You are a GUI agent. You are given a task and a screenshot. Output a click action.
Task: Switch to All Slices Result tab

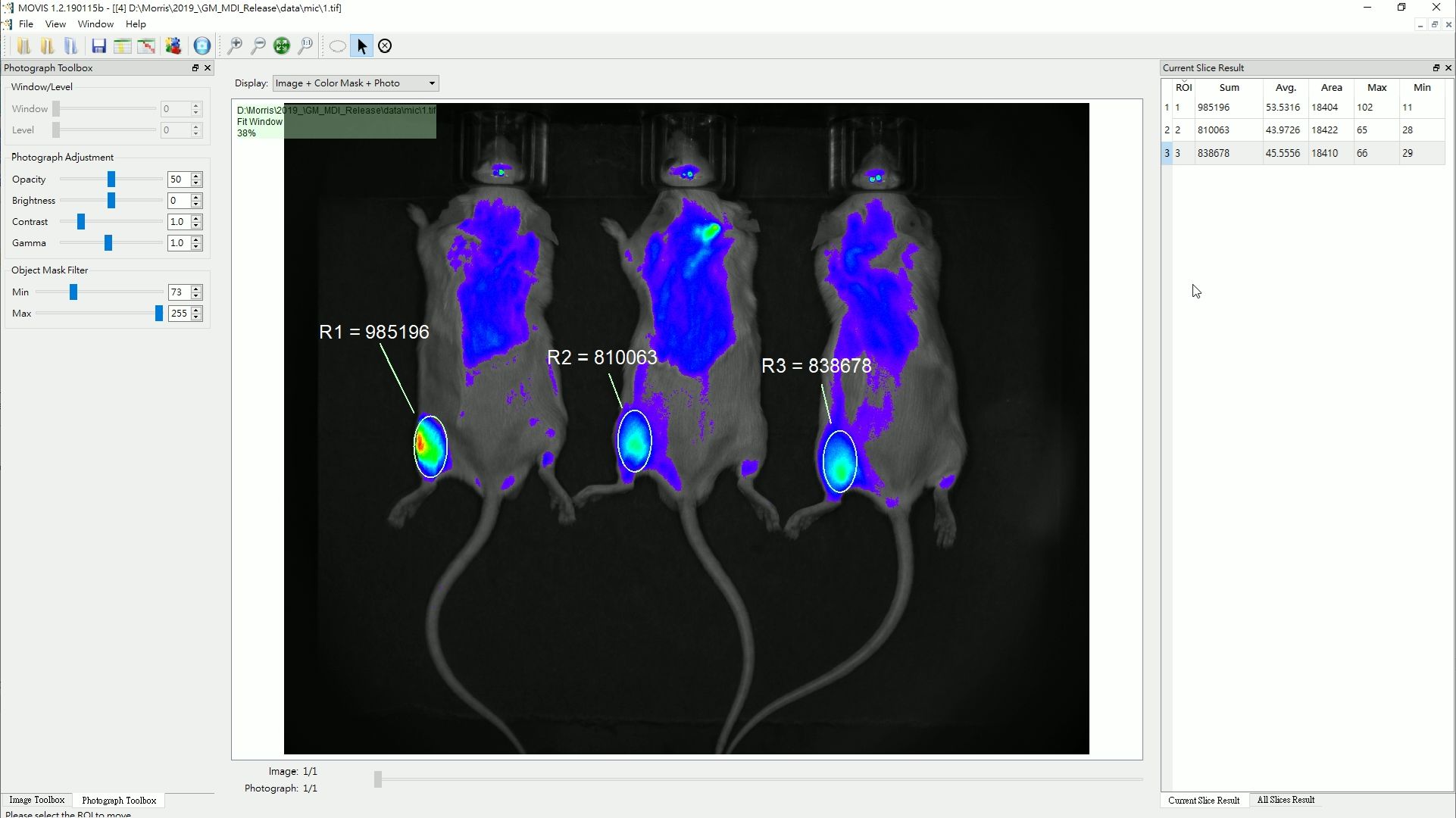point(1286,800)
